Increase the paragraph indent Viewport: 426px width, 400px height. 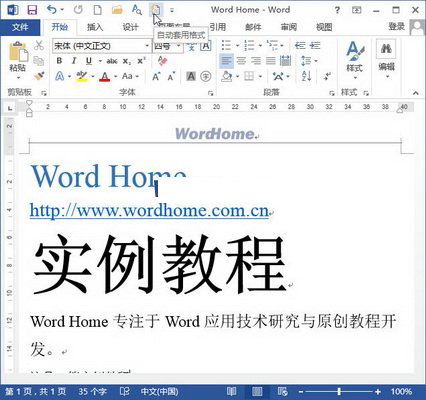click(x=315, y=45)
